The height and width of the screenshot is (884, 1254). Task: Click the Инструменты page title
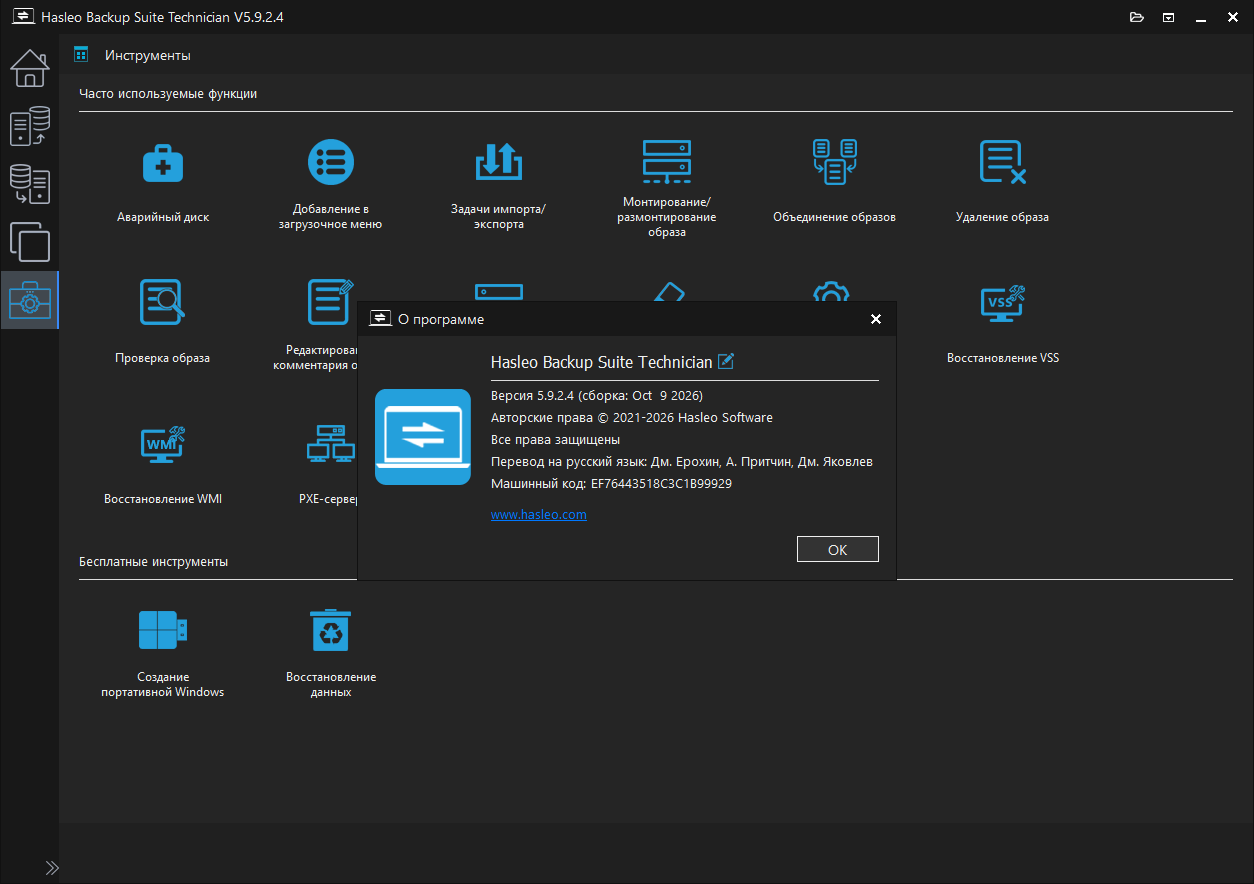(148, 55)
